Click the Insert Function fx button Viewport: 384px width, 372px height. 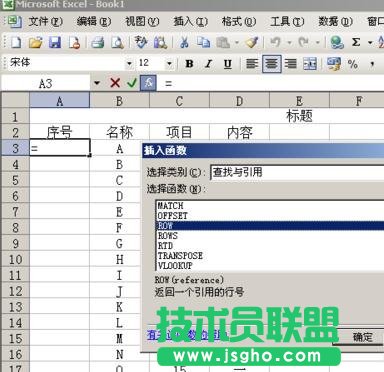(x=148, y=83)
